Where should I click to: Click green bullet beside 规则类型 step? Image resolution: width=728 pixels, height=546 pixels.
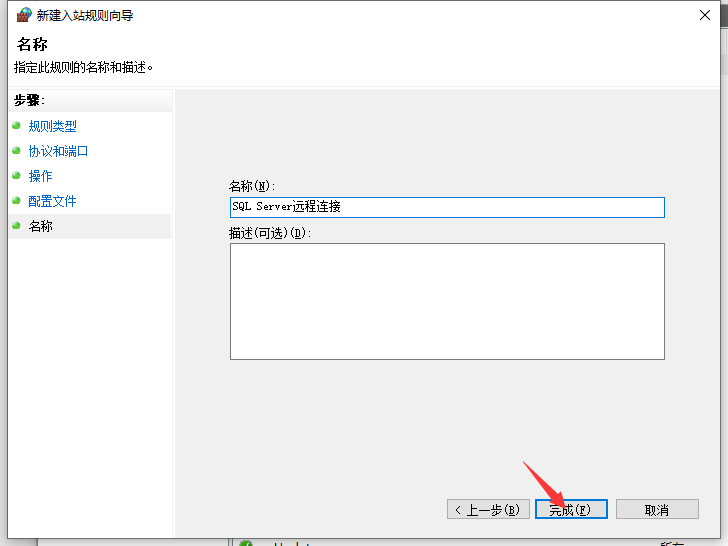tap(16, 126)
